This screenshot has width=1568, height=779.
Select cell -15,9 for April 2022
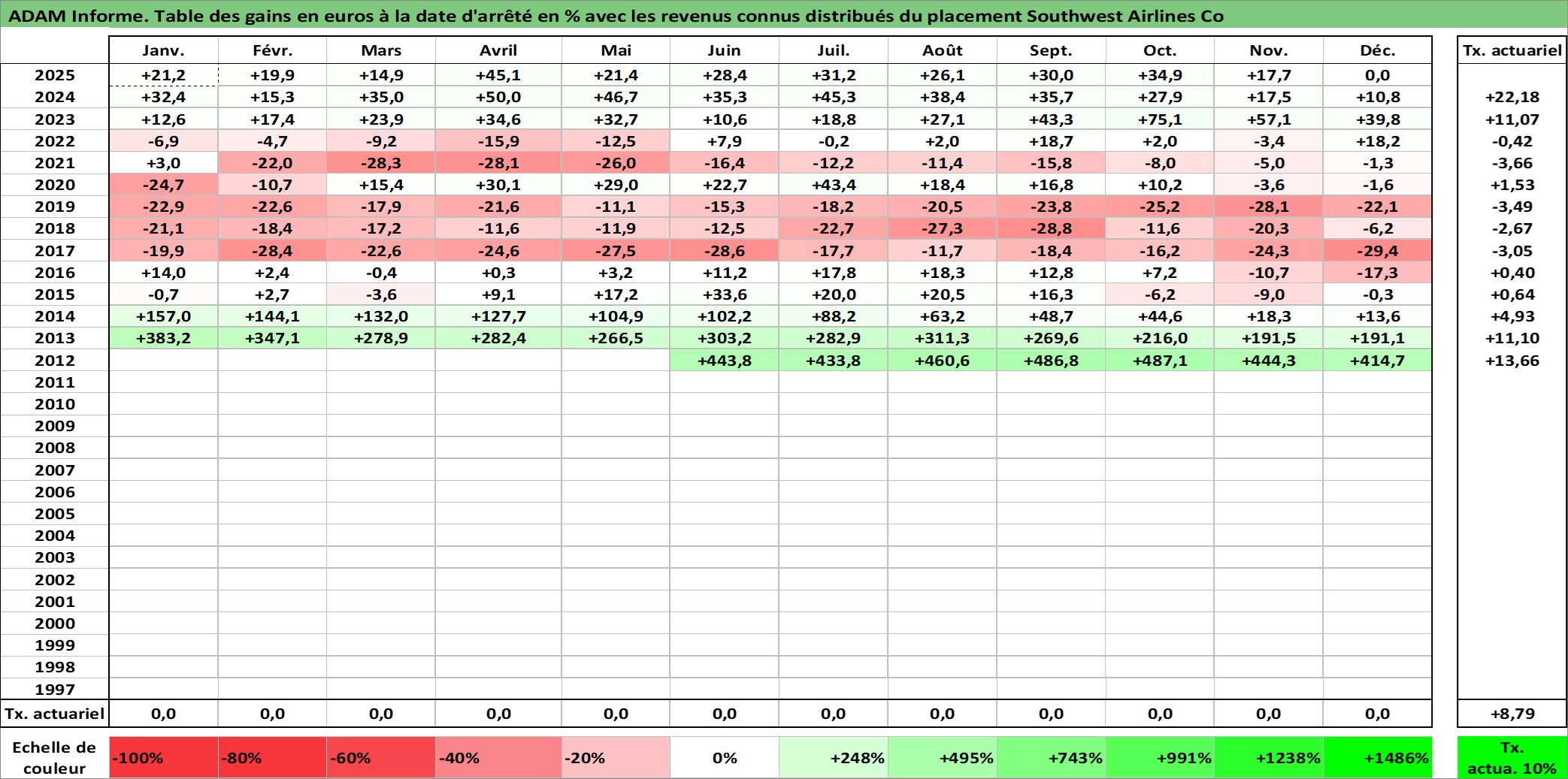click(498, 141)
